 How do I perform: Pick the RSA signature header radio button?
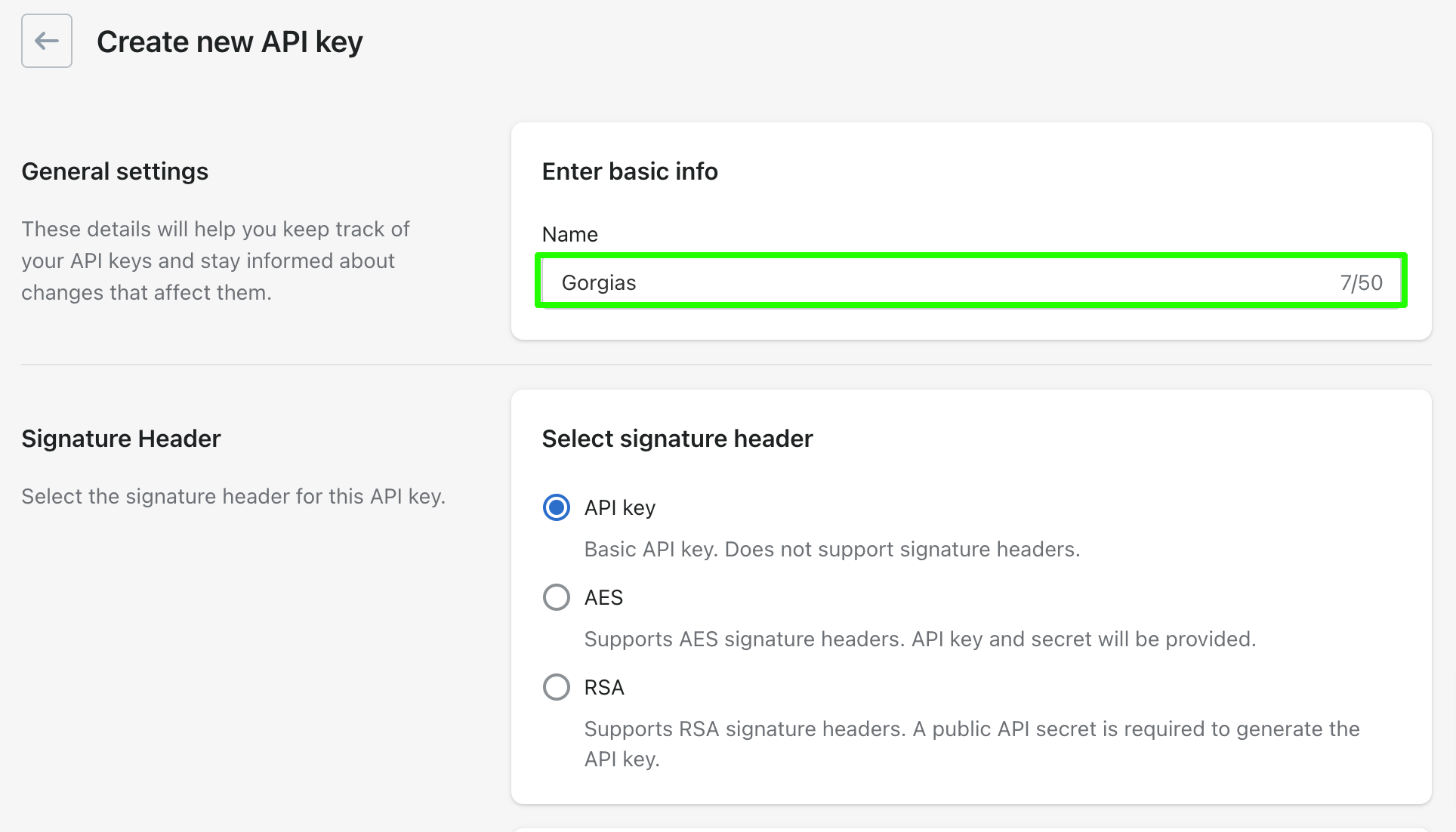pos(557,687)
